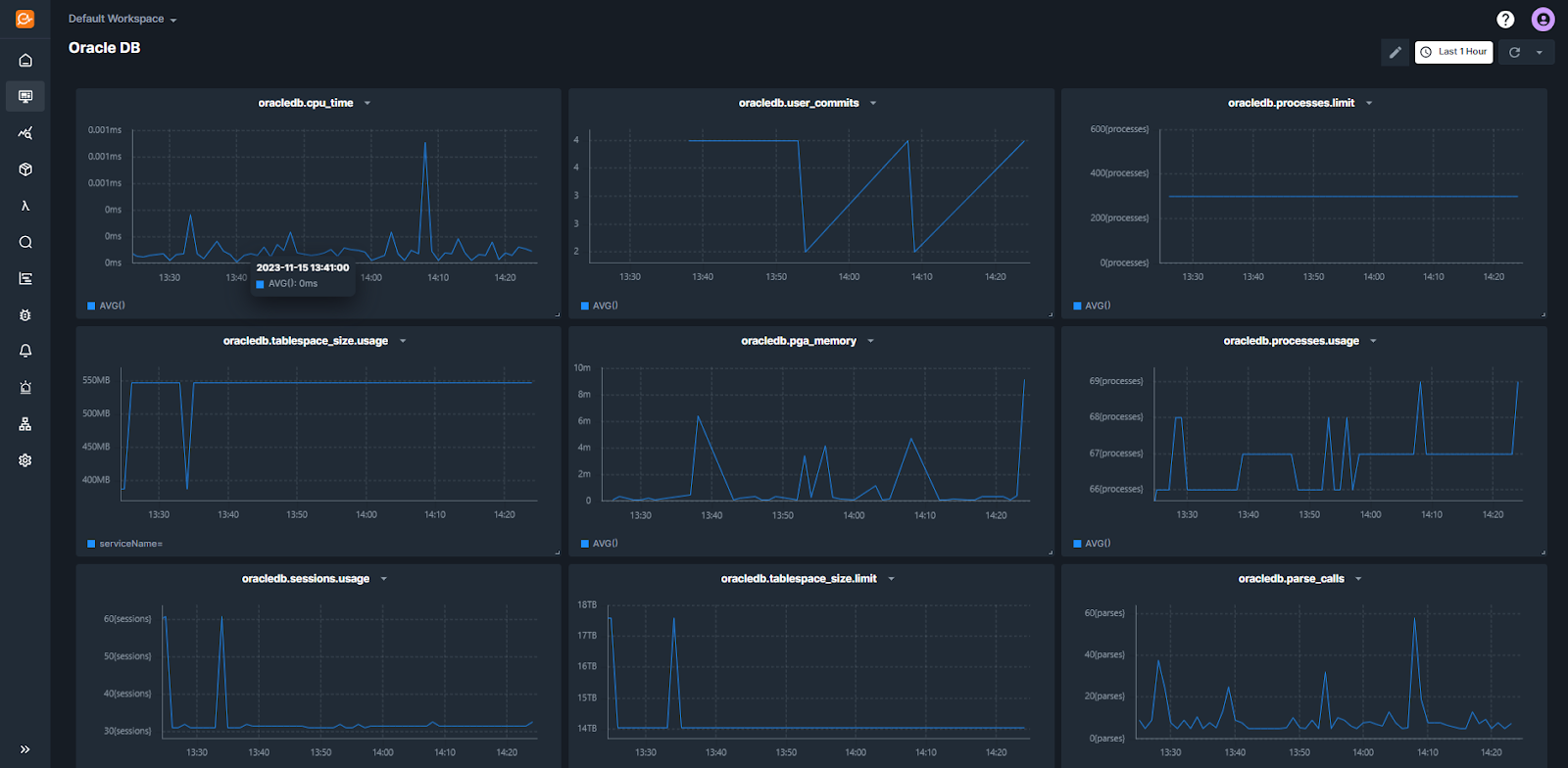Click the refresh dashboard icon
Viewport: 1568px width, 768px height.
point(1514,52)
